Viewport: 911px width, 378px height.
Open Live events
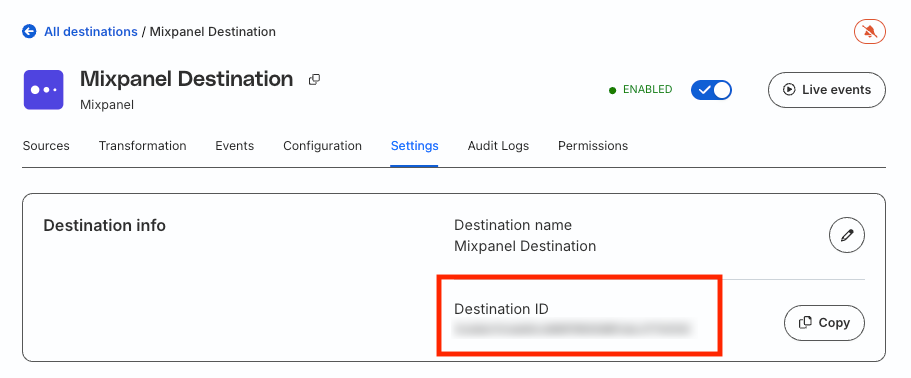(827, 90)
